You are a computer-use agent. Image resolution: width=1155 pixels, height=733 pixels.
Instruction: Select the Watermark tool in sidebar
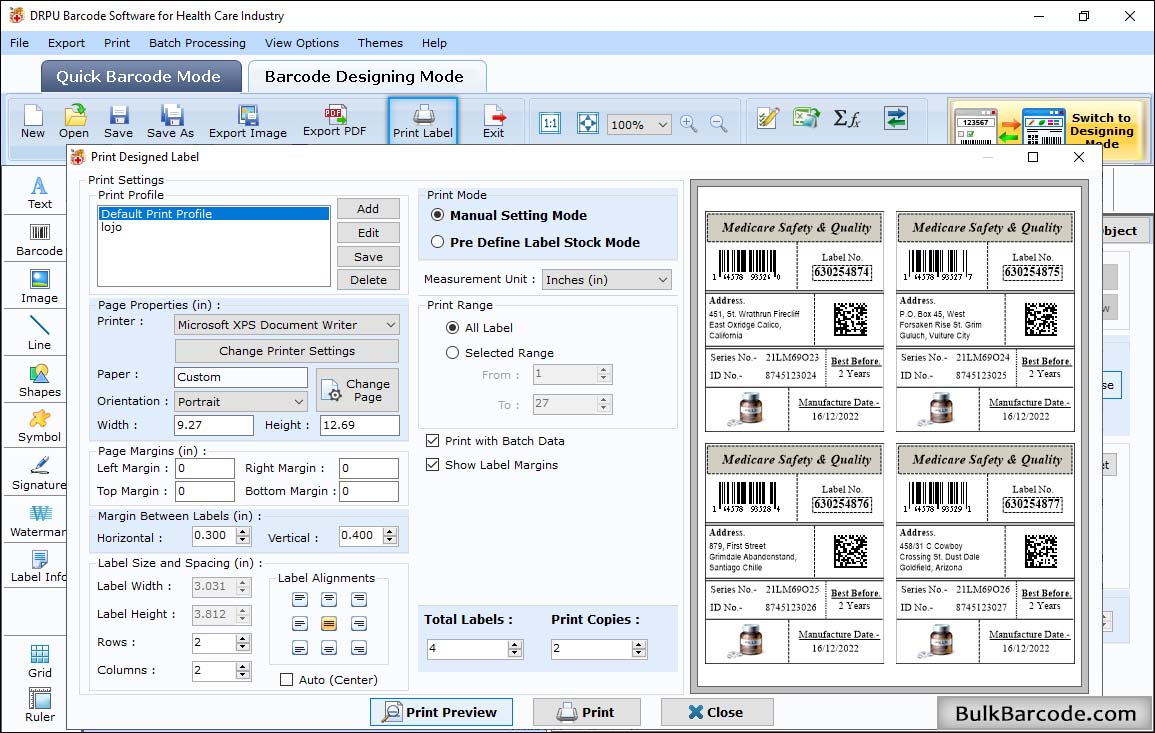pyautogui.click(x=38, y=521)
